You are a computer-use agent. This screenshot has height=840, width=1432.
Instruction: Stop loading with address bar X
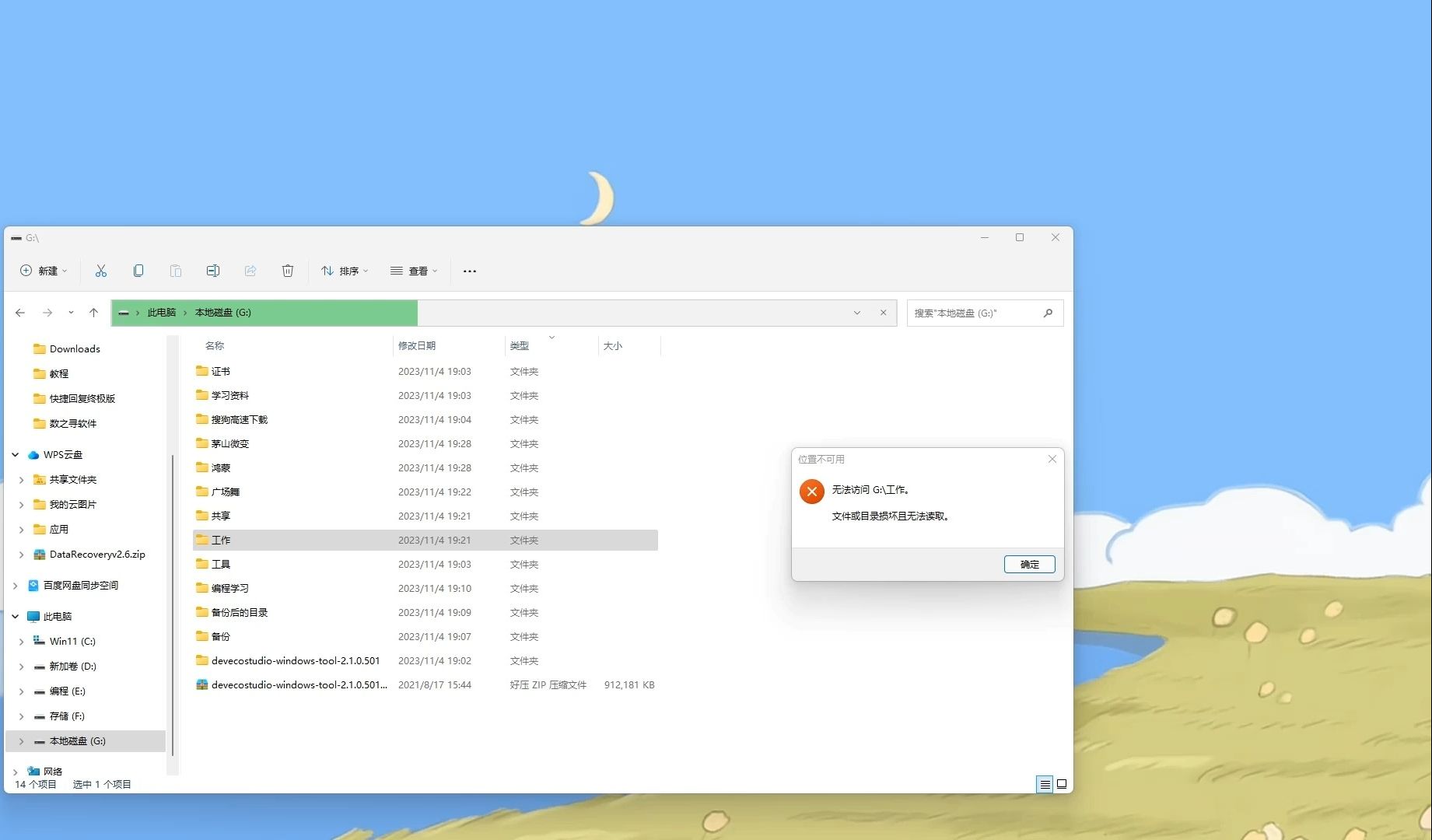[x=884, y=313]
